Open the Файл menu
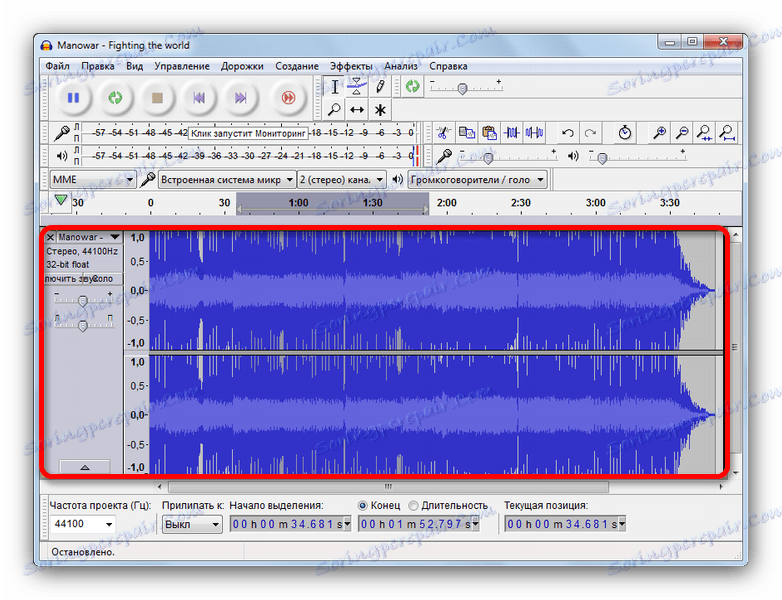 (x=57, y=66)
